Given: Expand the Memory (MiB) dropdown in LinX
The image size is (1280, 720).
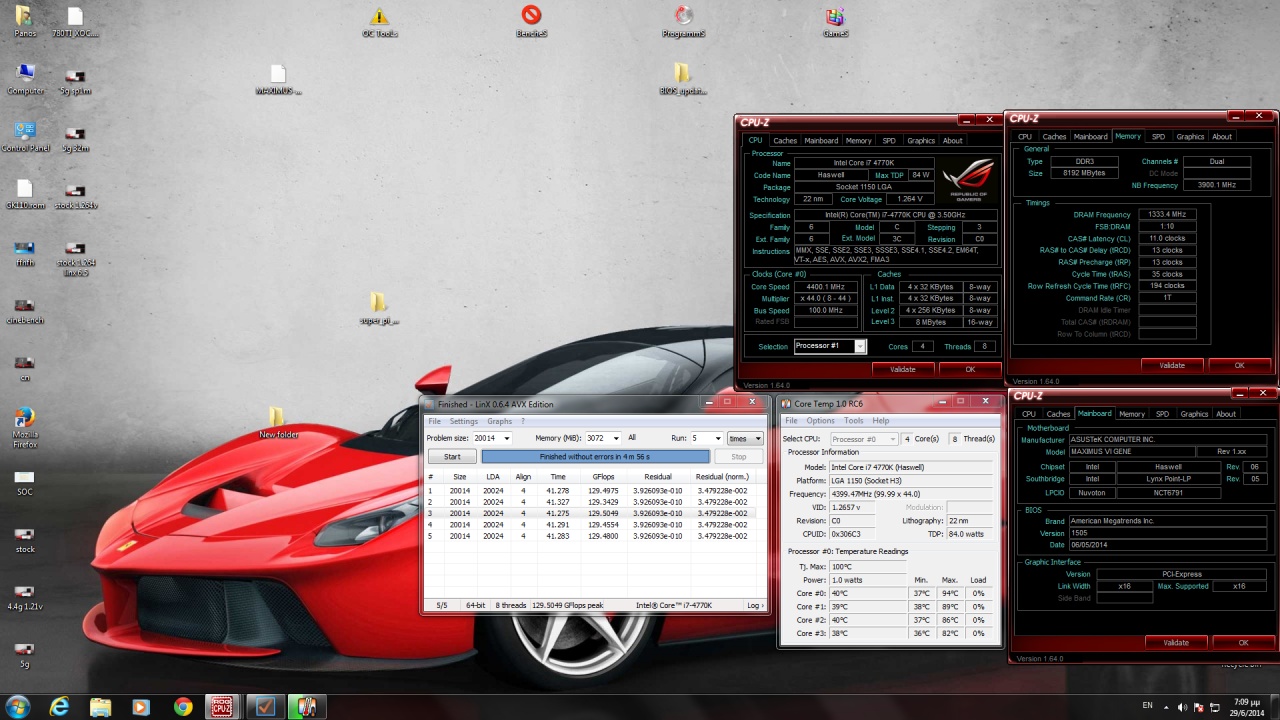Looking at the screenshot, I should [617, 438].
